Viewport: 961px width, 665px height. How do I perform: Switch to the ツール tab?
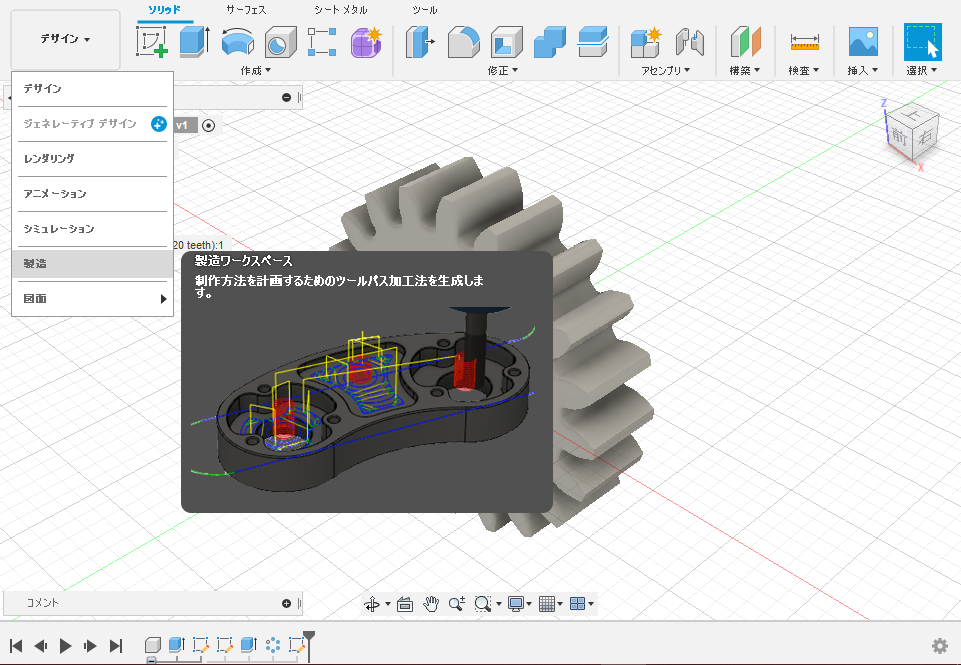[x=425, y=10]
